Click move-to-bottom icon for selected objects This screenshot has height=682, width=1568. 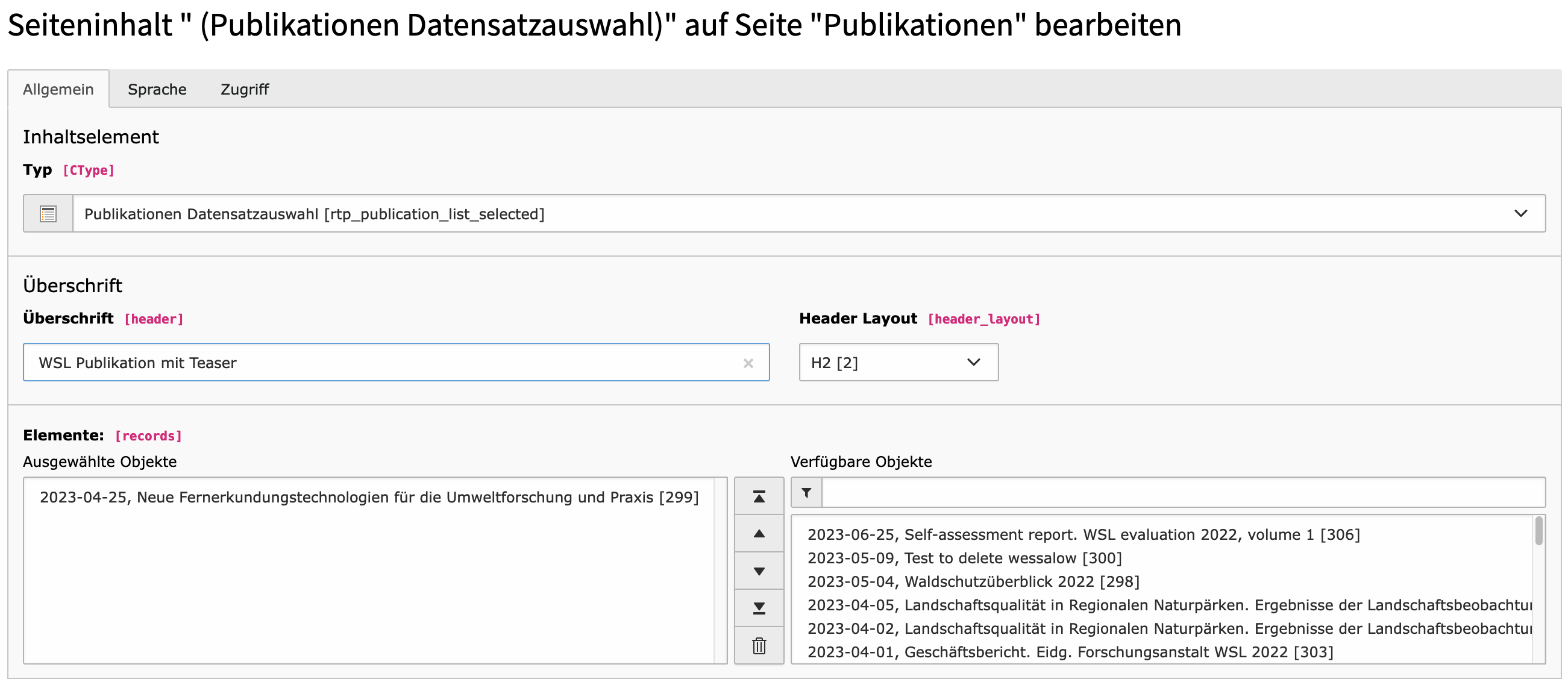coord(759,608)
